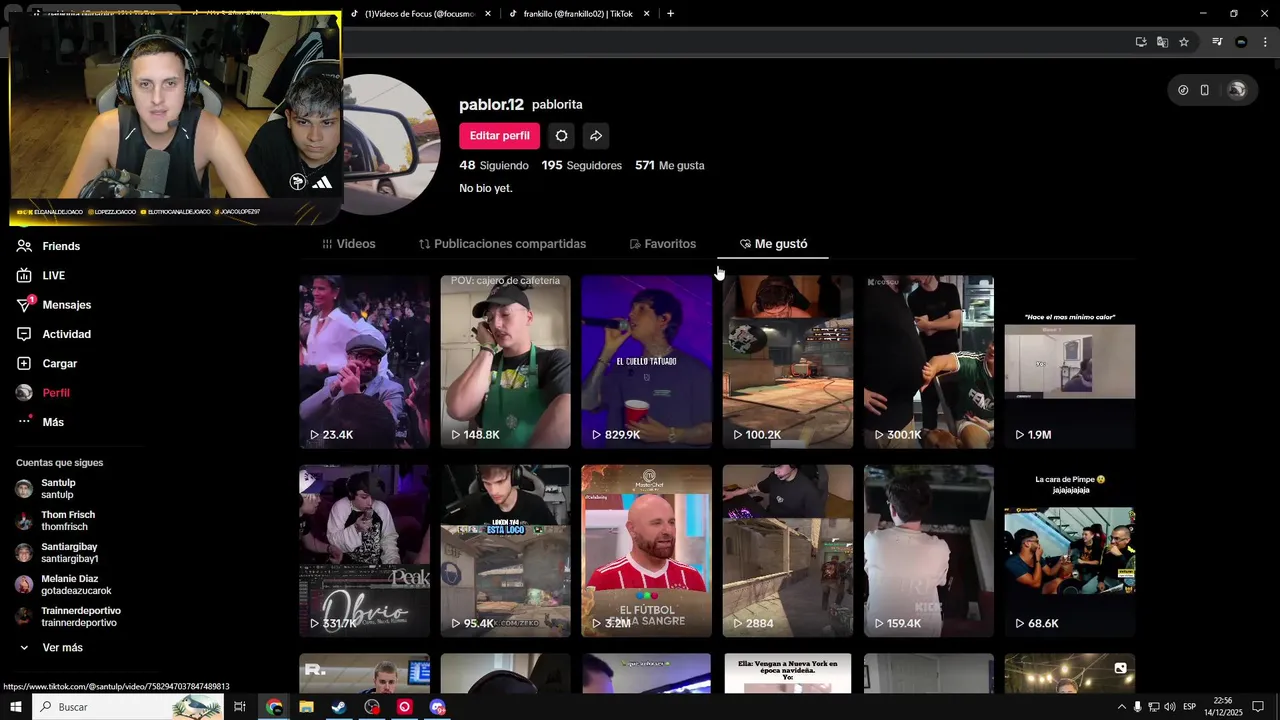Screen dimensions: 1280x720
Task: Open El cuello tatuado video 829.9K
Action: point(646,362)
